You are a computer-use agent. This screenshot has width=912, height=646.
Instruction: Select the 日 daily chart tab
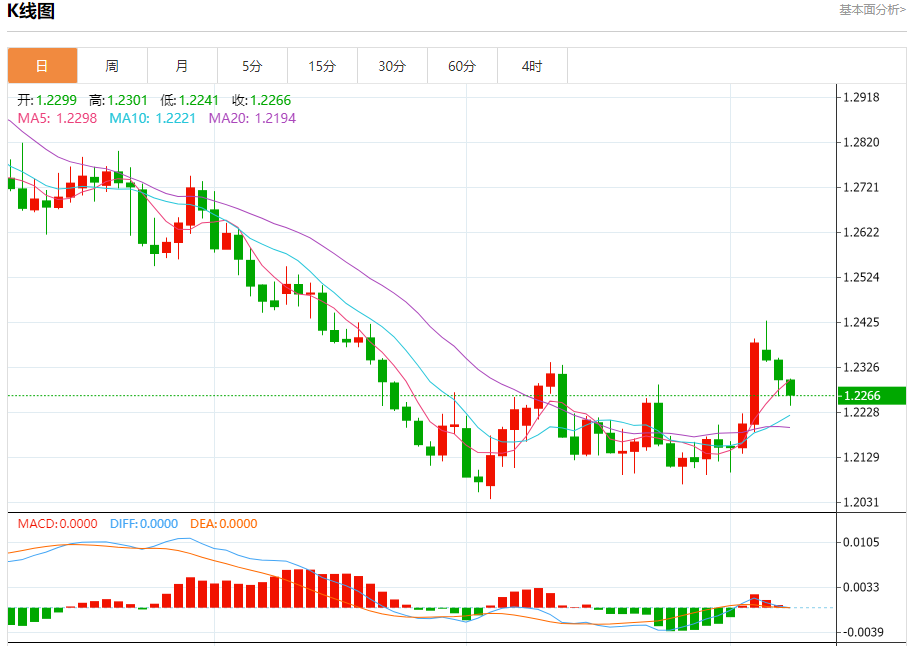[42, 66]
